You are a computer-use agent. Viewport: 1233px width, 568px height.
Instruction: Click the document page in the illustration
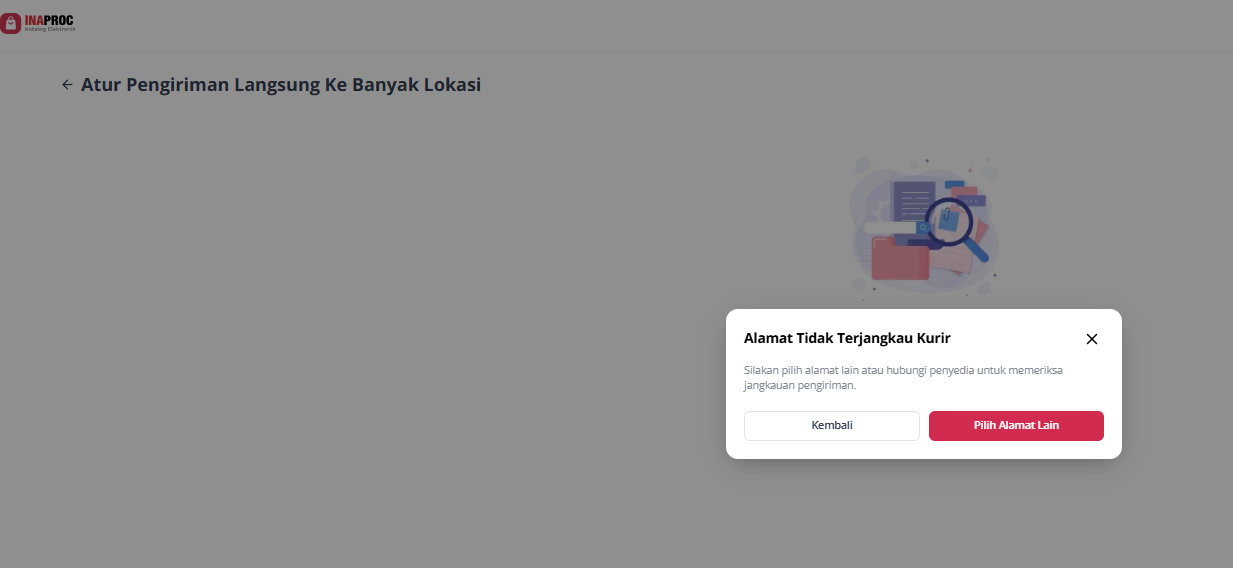(x=911, y=200)
